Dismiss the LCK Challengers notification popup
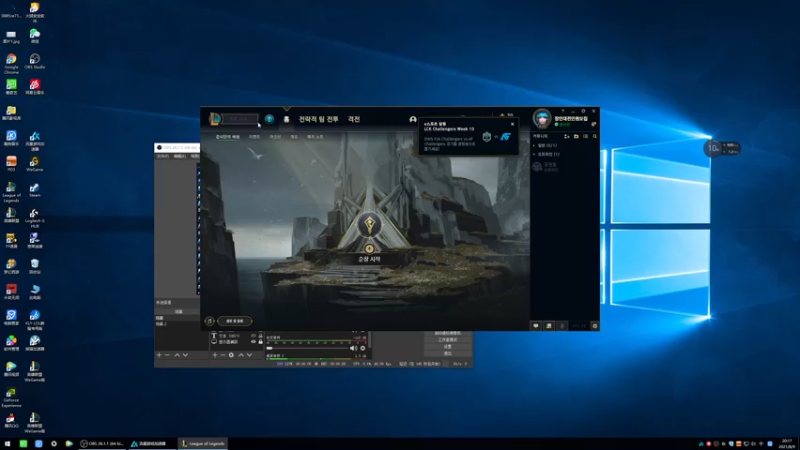 tap(513, 124)
